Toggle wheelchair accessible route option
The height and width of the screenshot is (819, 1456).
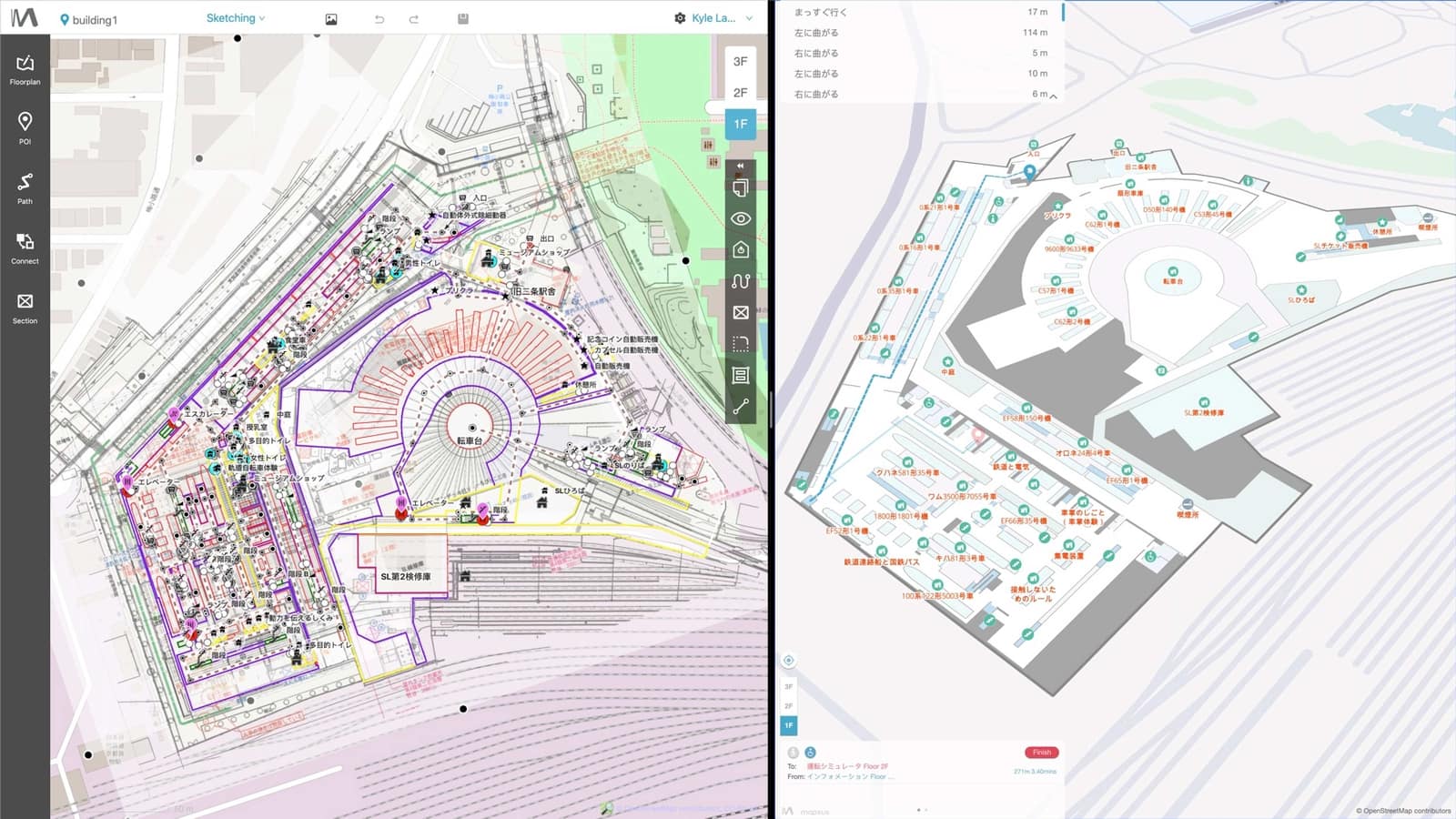810,753
